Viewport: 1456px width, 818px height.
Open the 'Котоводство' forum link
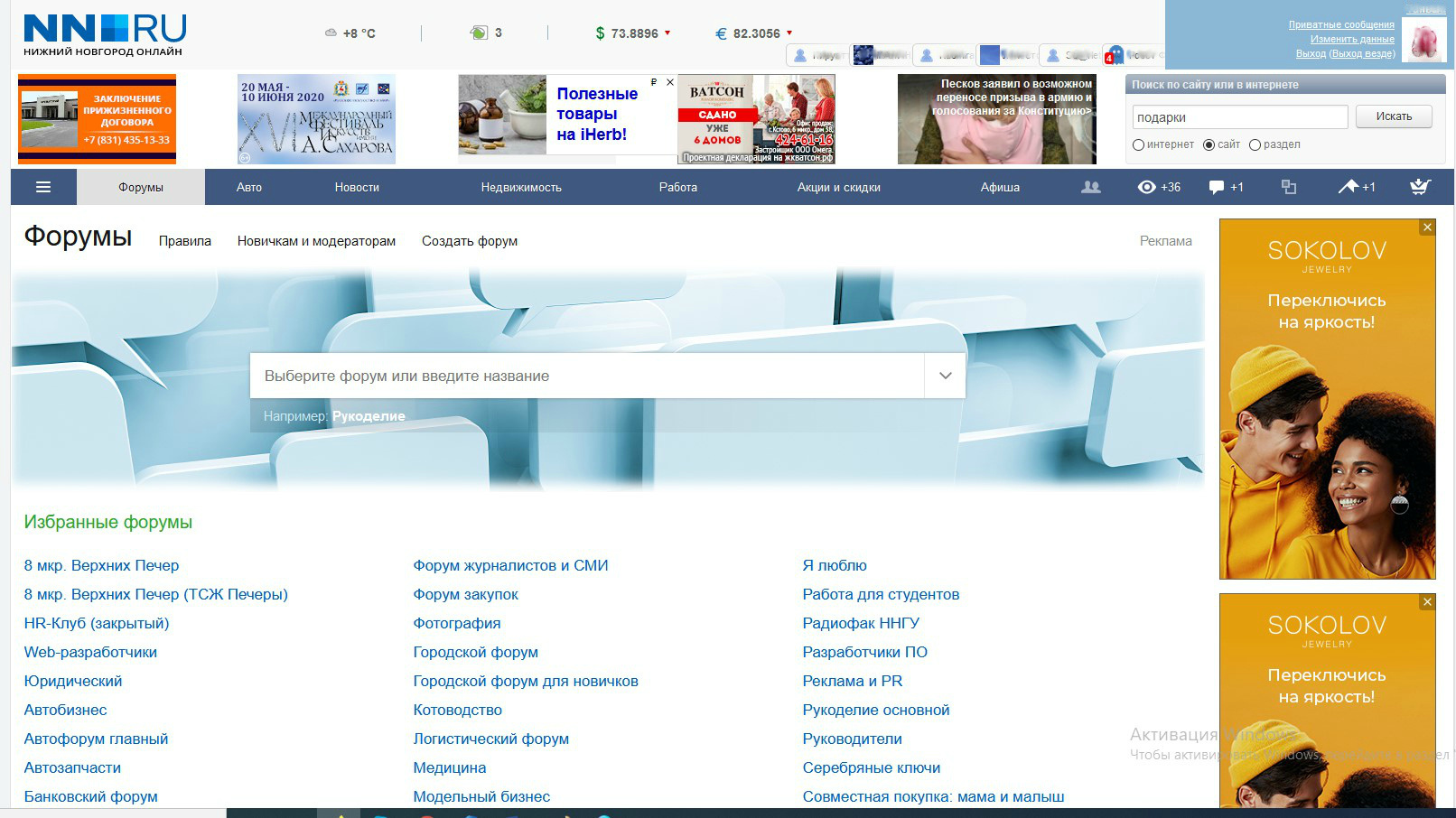coord(458,710)
